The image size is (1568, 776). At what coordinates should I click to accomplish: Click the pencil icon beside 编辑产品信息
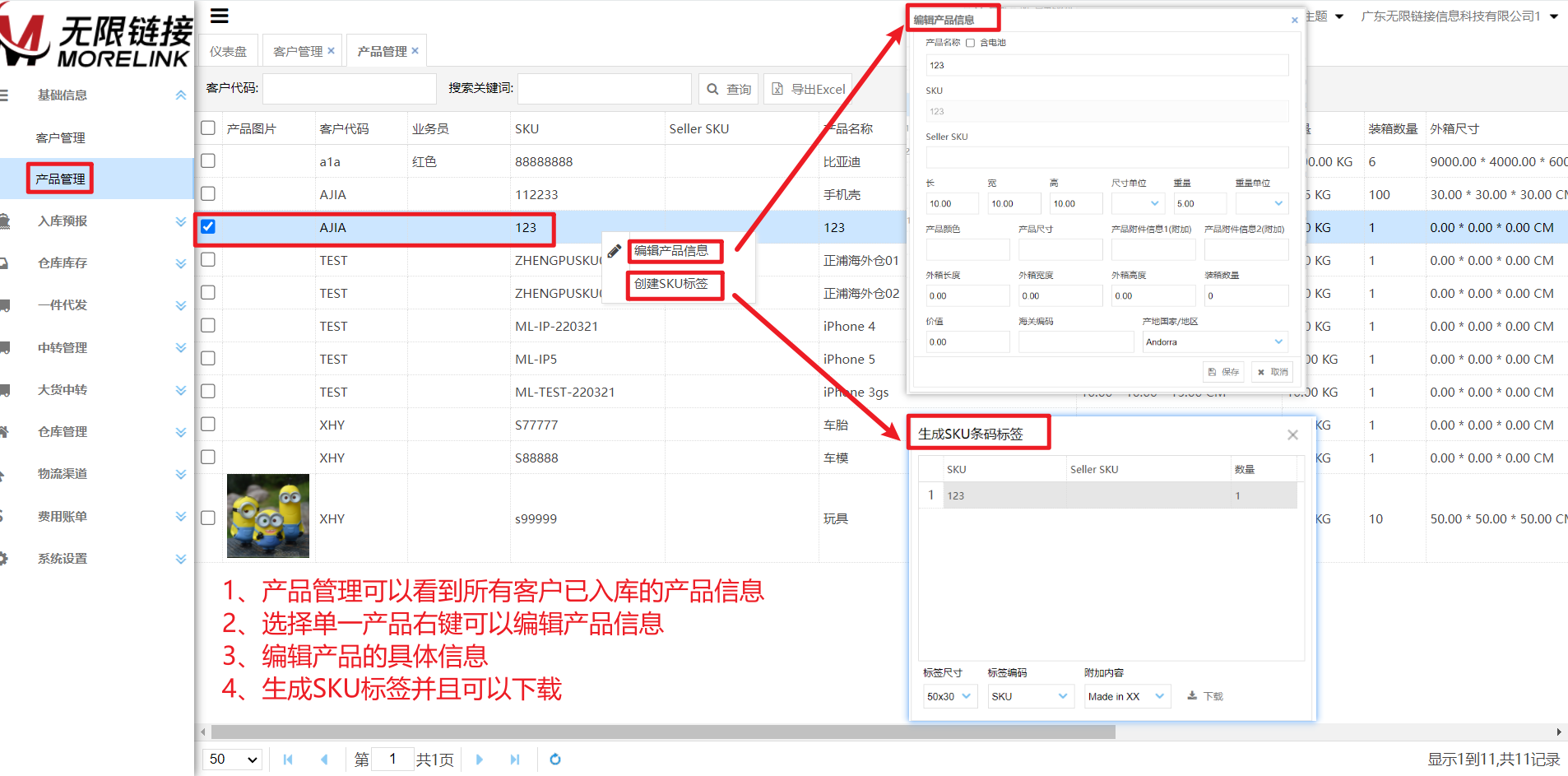coord(615,251)
